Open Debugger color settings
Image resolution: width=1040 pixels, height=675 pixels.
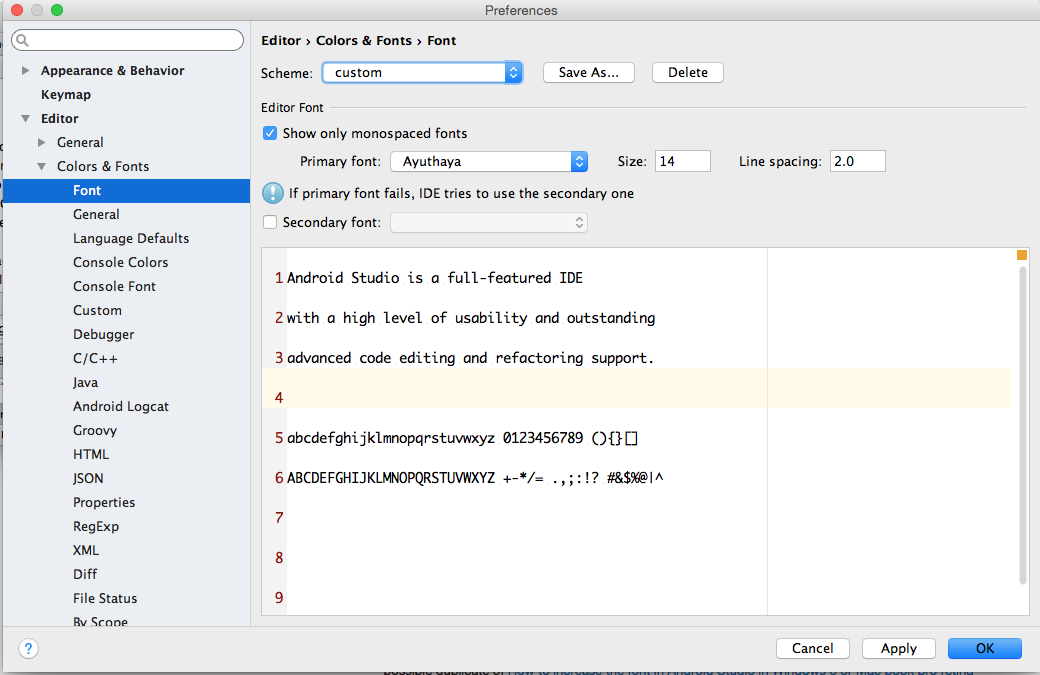point(103,334)
